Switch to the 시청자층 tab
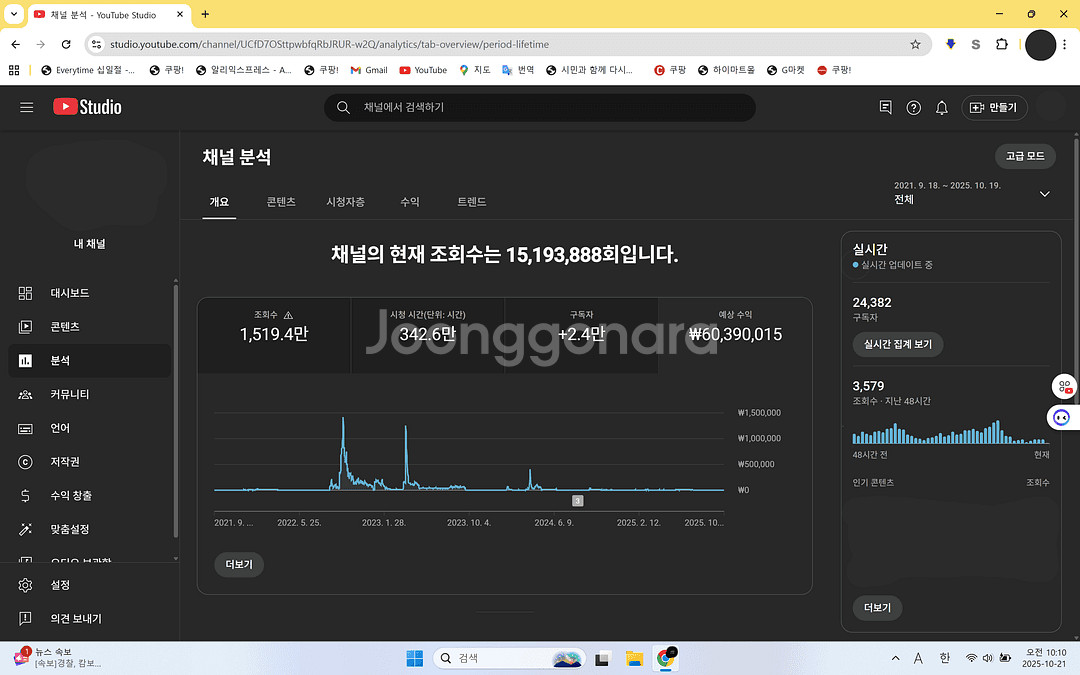This screenshot has width=1080, height=675. click(345, 202)
